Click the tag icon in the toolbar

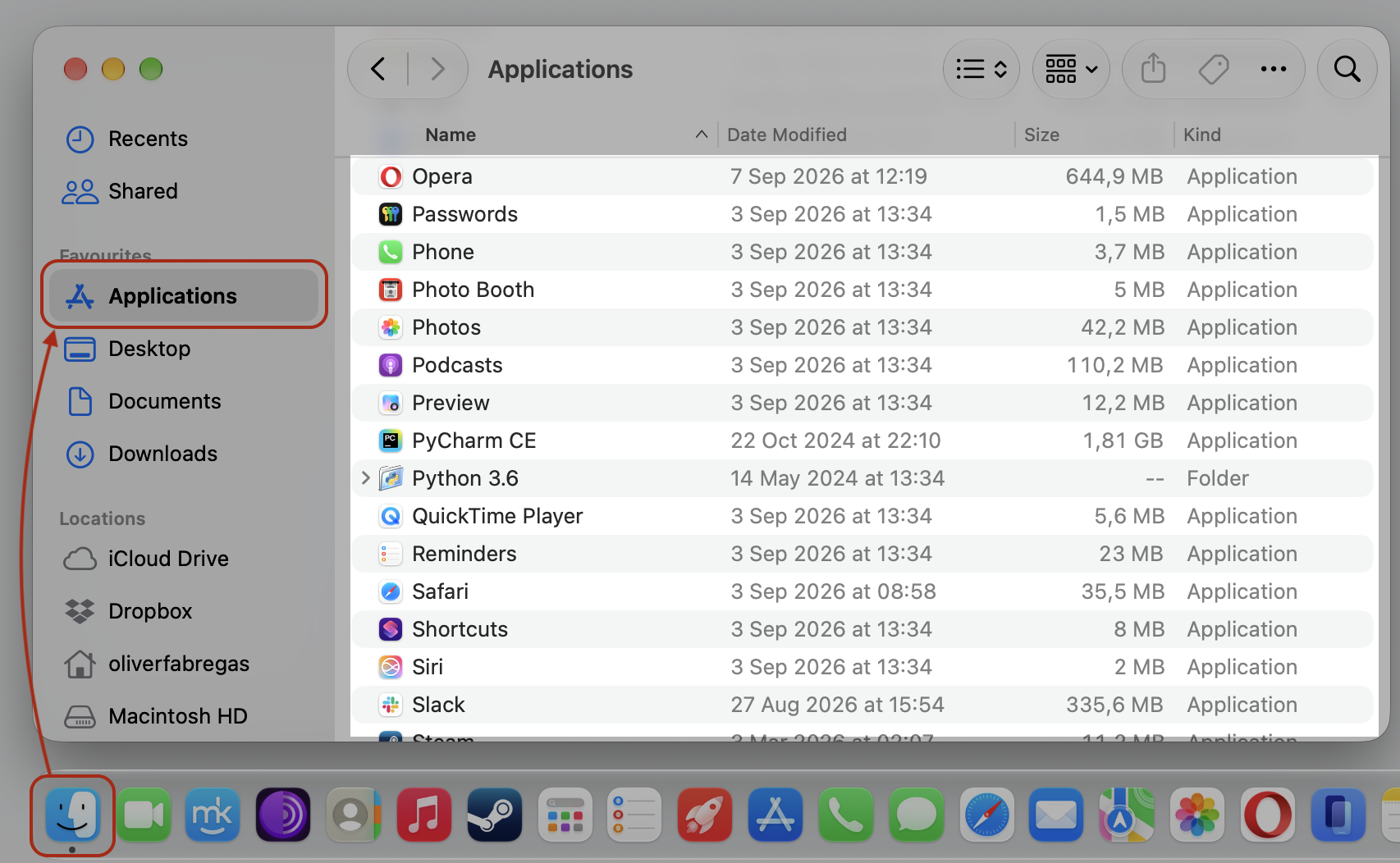[x=1213, y=69]
